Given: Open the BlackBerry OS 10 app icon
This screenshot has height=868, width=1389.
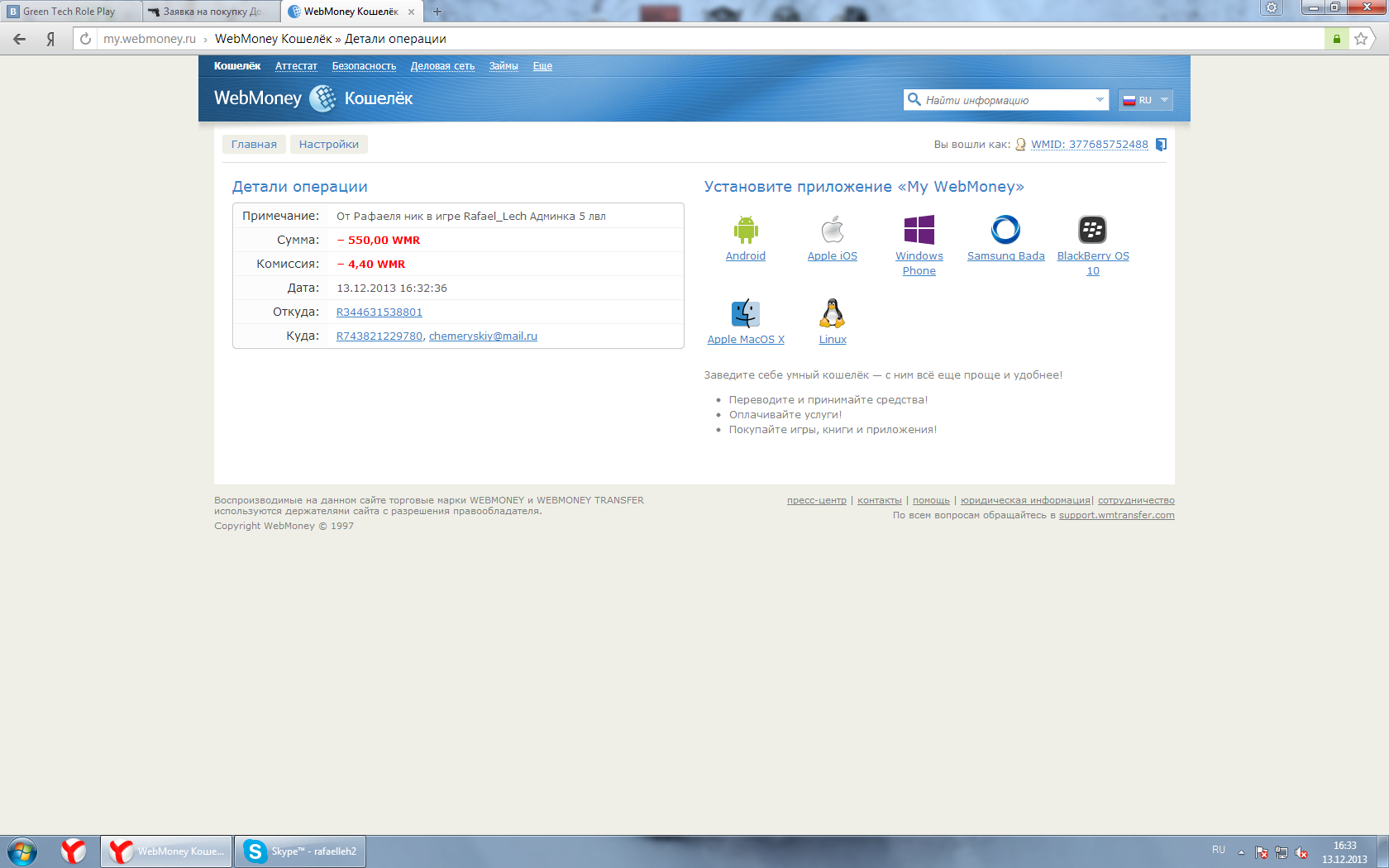Looking at the screenshot, I should 1093,230.
